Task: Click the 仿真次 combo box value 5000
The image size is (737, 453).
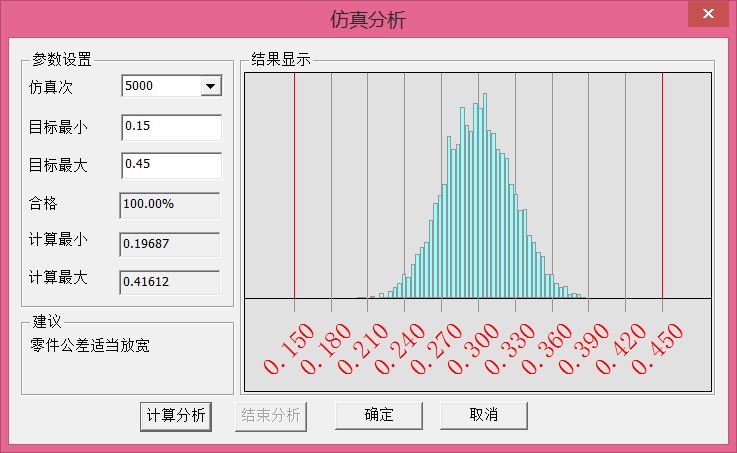Action: click(160, 87)
